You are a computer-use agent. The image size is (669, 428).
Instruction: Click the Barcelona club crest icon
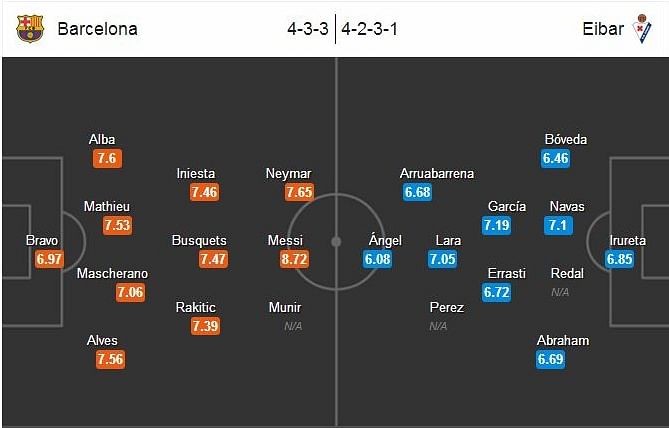click(30, 29)
